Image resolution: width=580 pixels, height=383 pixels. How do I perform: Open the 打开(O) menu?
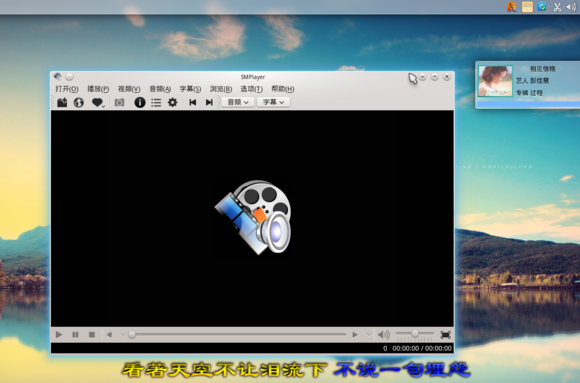(67, 89)
